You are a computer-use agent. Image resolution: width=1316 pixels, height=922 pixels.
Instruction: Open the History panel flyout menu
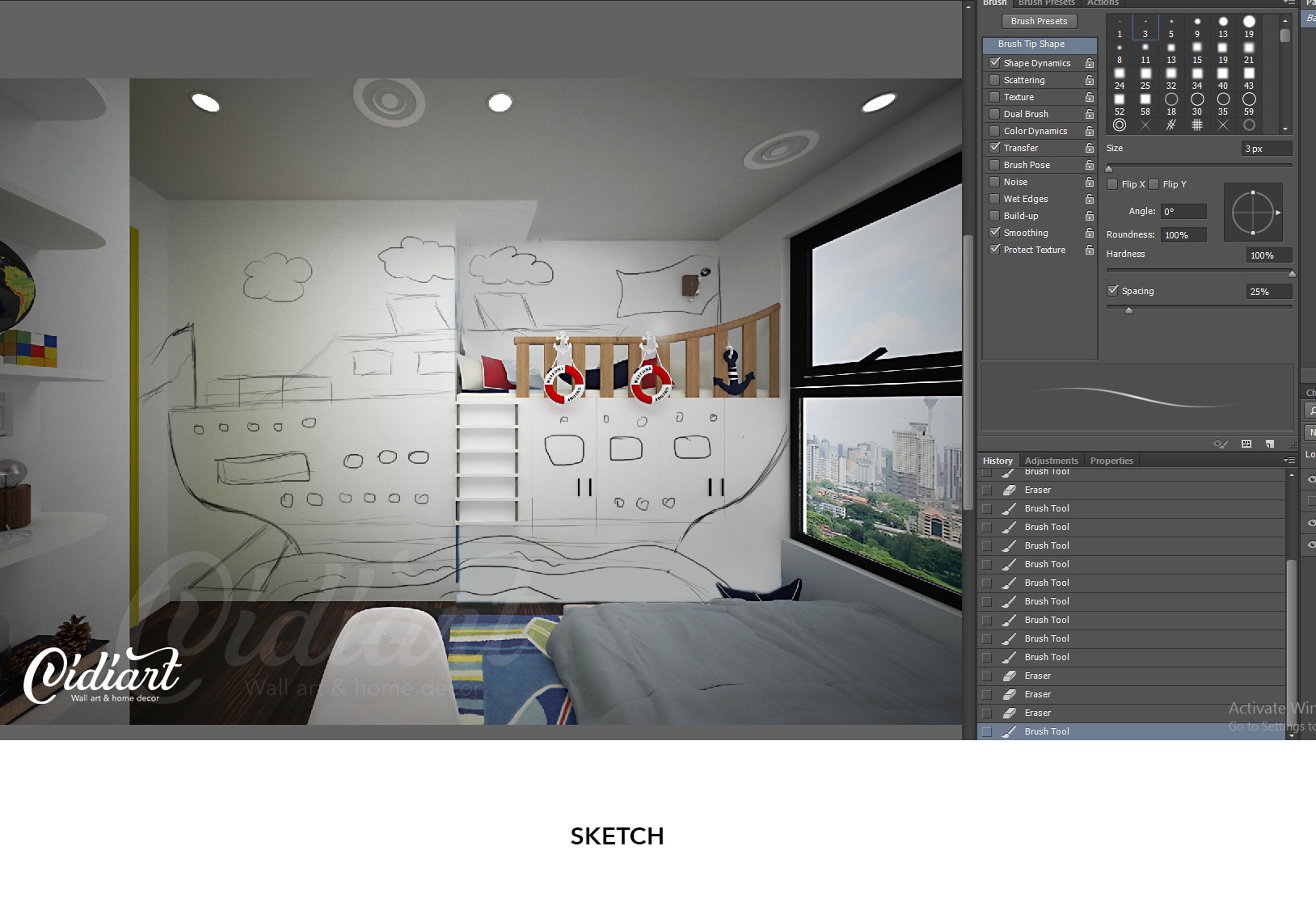[1289, 461]
